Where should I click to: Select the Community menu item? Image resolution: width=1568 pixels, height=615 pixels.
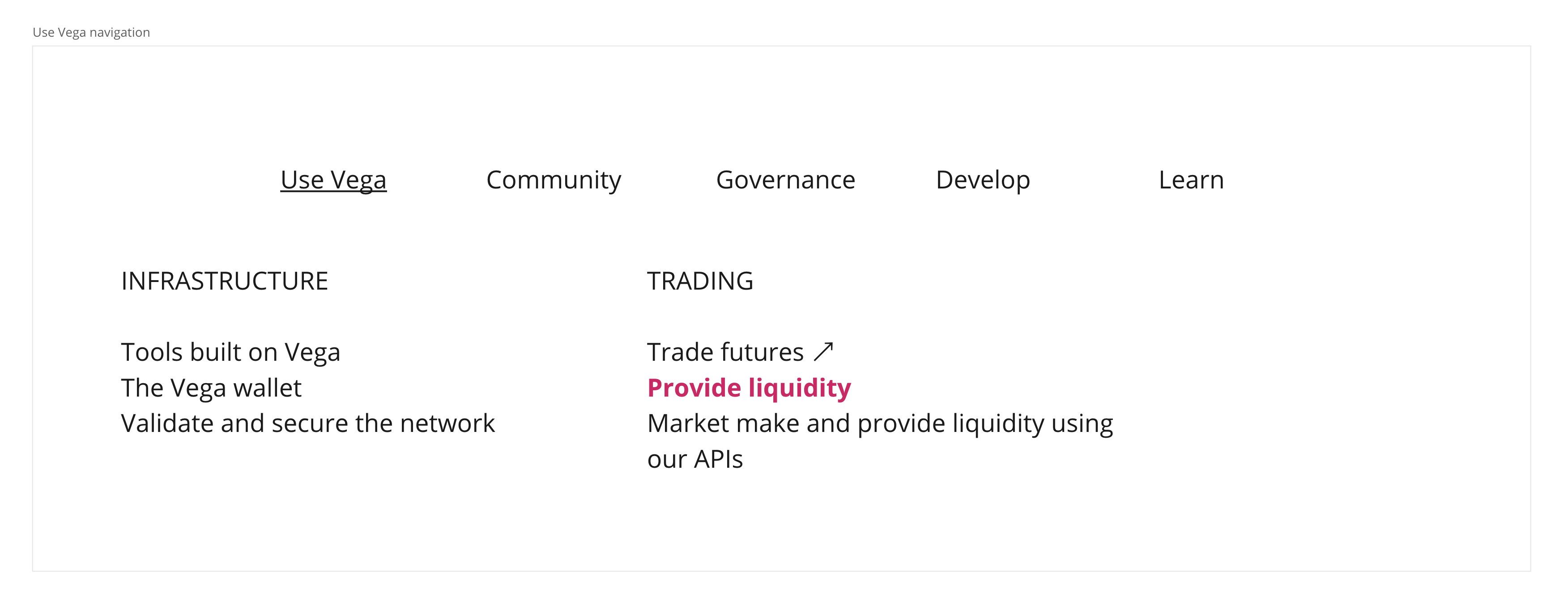[553, 179]
